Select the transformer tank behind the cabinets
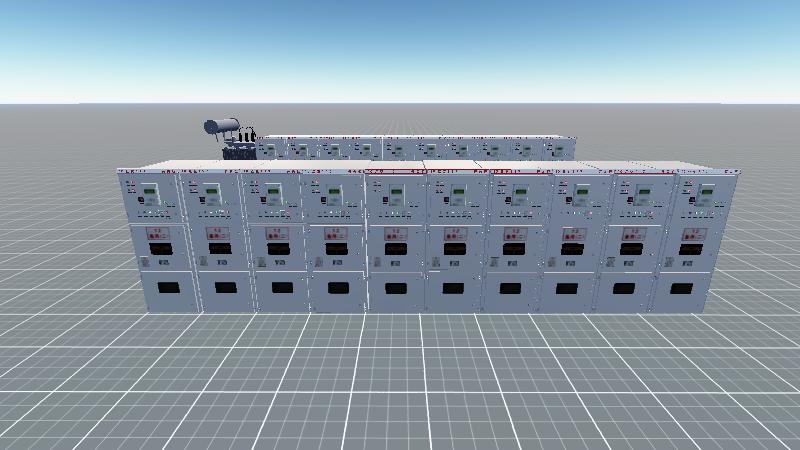800x450 pixels. click(223, 127)
